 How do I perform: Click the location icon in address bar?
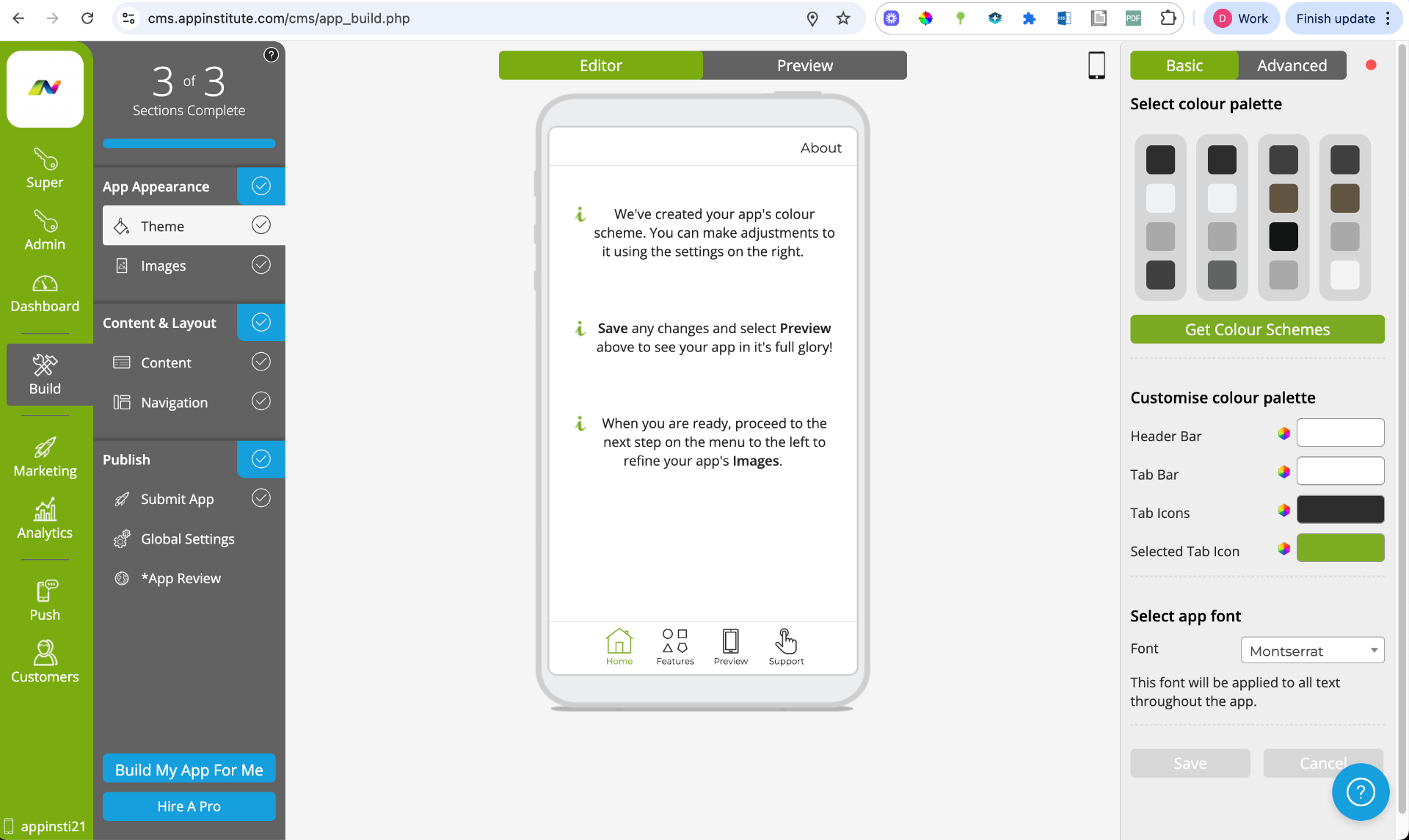812,18
